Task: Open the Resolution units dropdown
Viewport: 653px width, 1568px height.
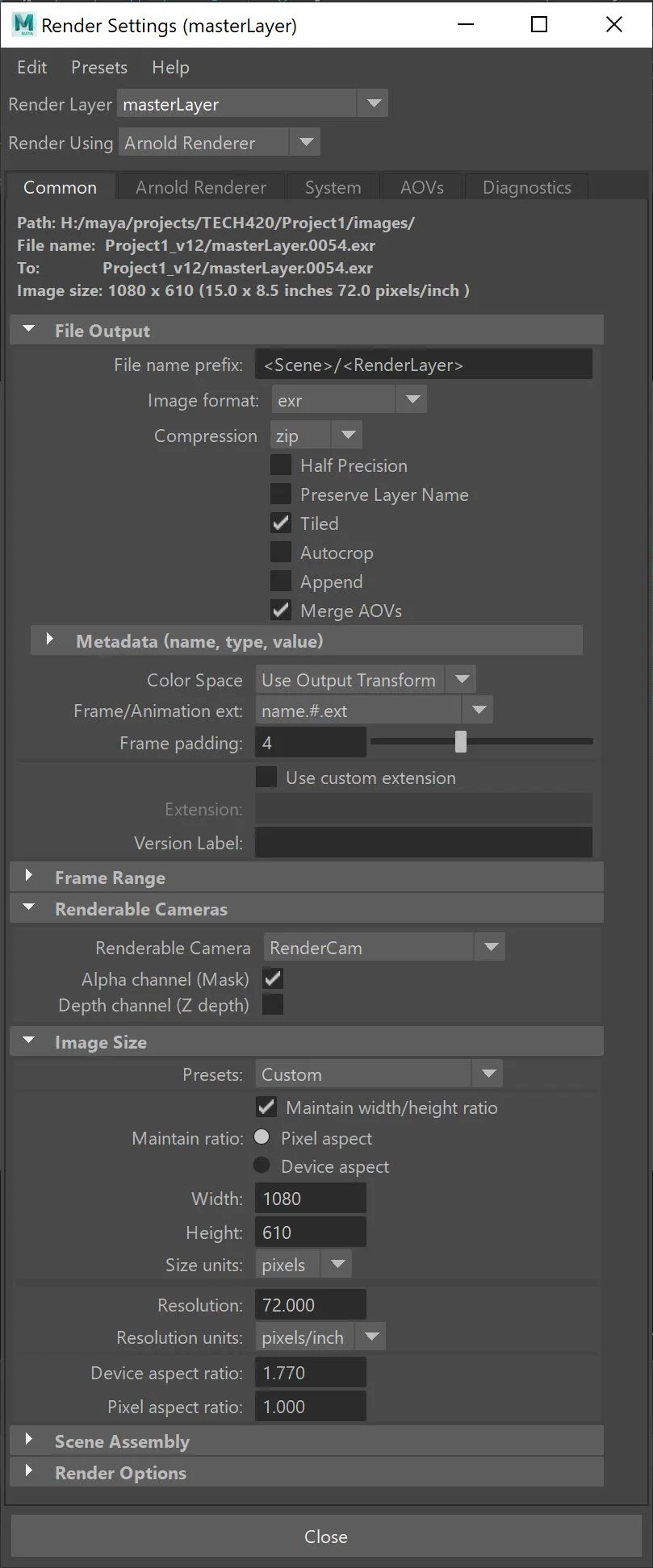Action: click(x=320, y=1337)
